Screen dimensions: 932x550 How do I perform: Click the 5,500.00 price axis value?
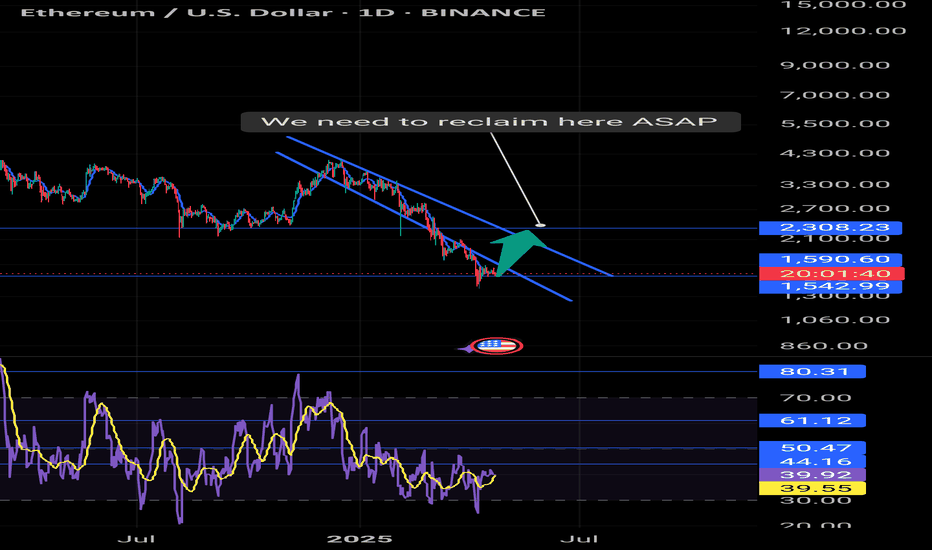[x=835, y=124]
